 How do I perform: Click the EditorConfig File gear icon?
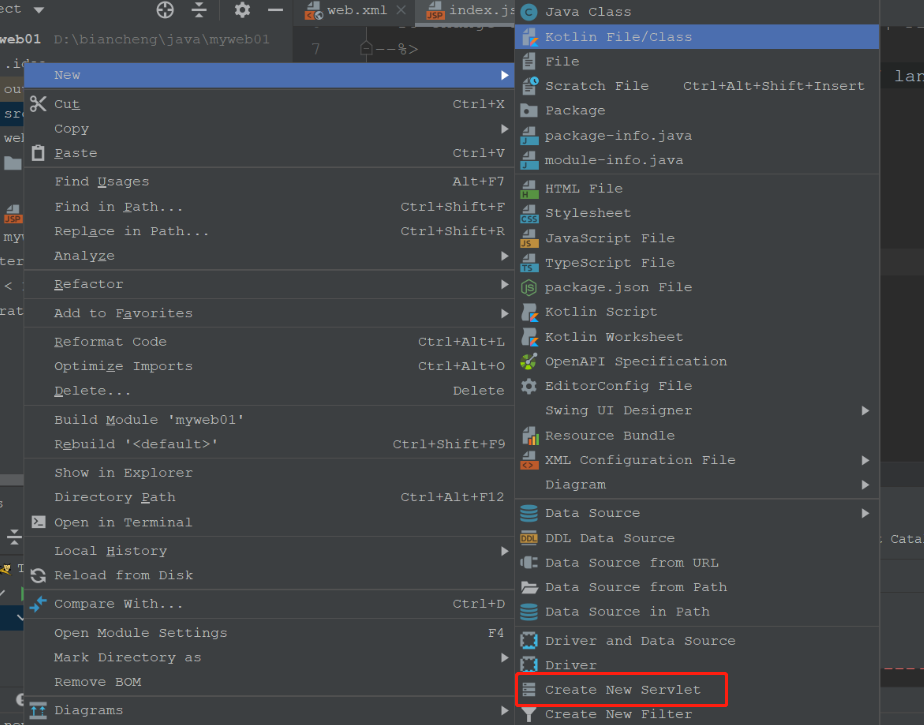pyautogui.click(x=529, y=386)
